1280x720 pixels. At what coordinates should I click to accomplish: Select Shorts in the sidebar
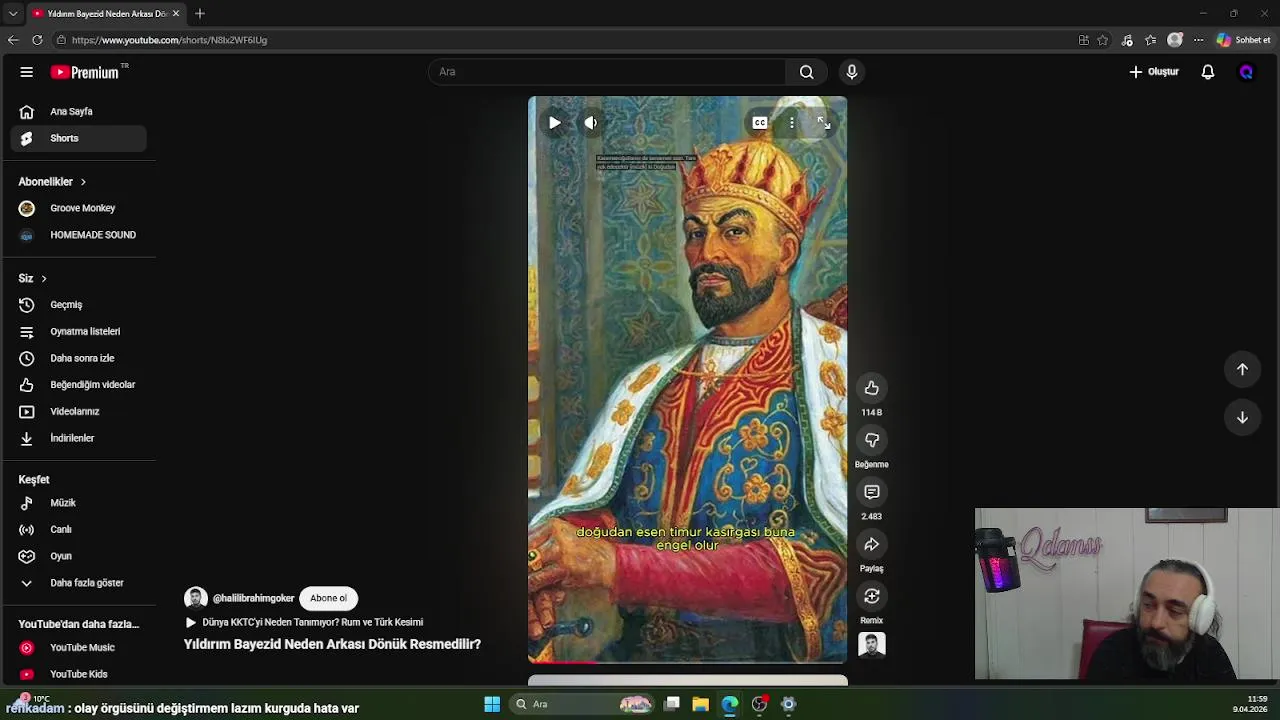click(78, 138)
